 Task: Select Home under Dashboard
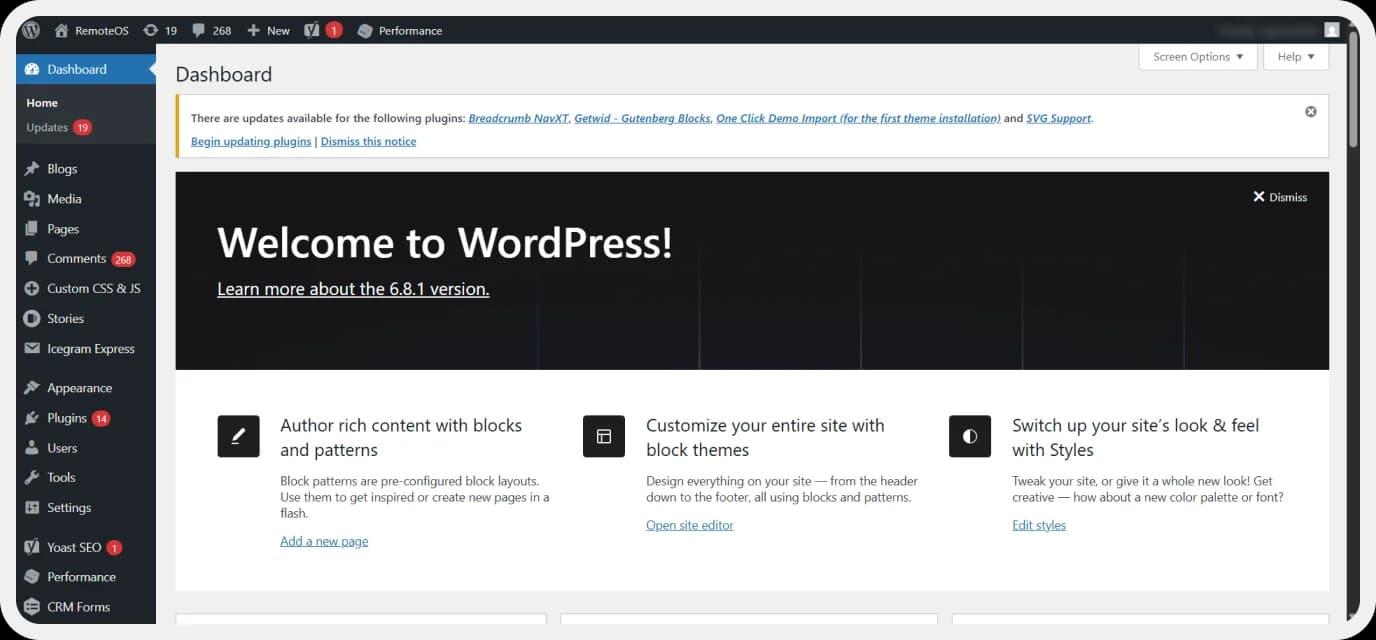pos(41,102)
